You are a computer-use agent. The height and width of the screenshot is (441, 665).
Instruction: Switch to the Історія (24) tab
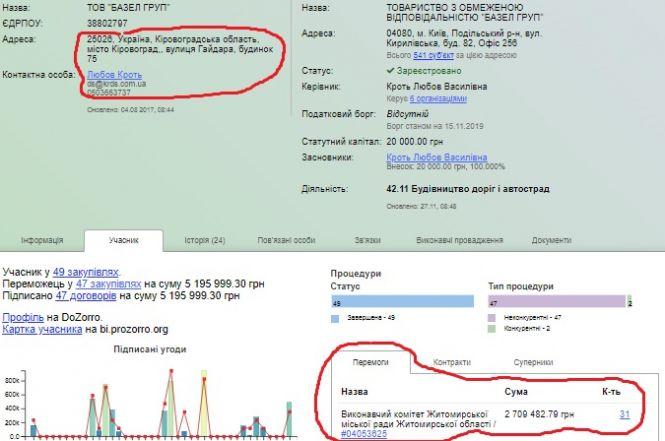tap(205, 241)
